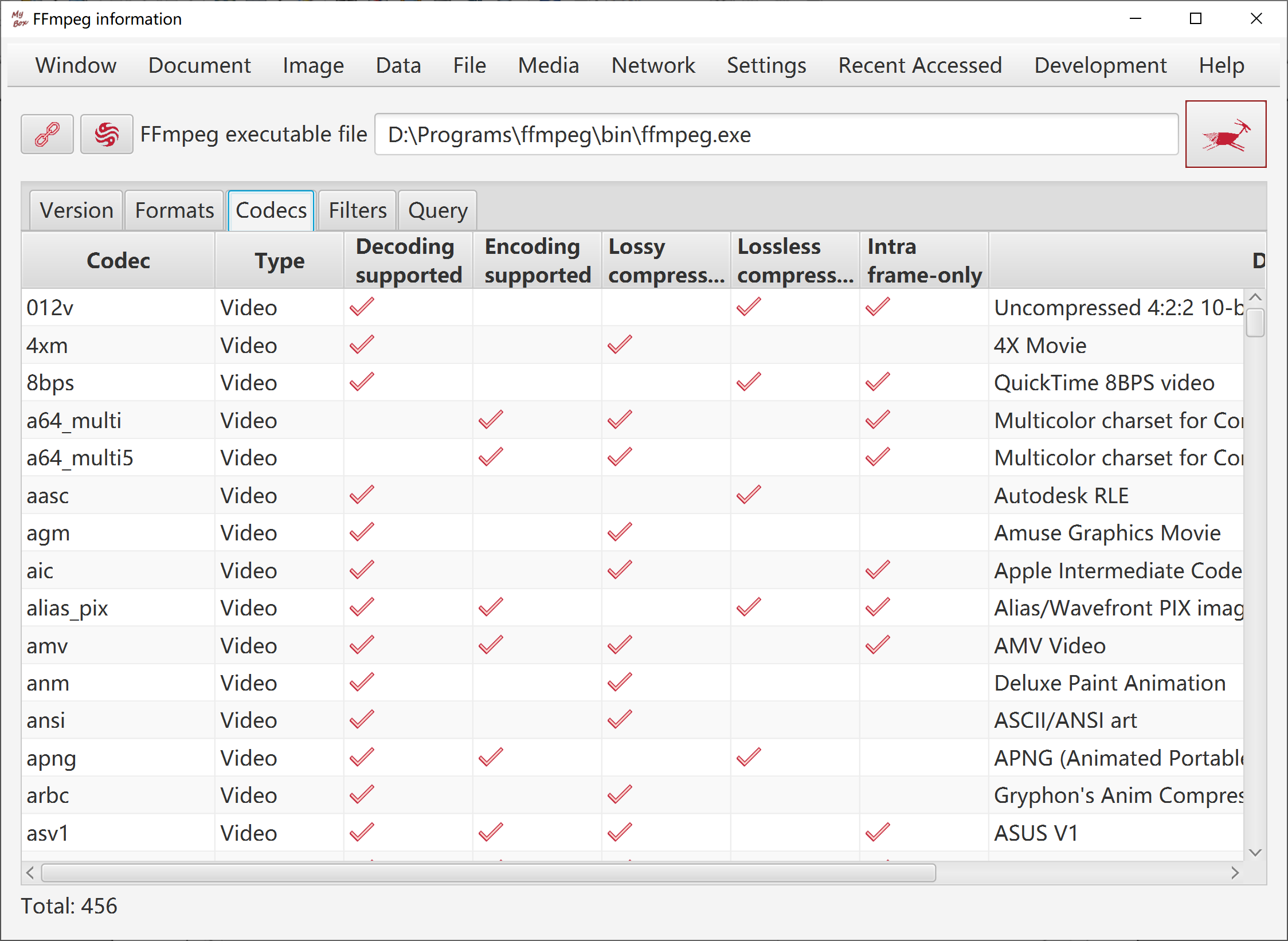Click the 'Autodesk RLE' description cell
The height and width of the screenshot is (941, 1288).
tap(1117, 495)
